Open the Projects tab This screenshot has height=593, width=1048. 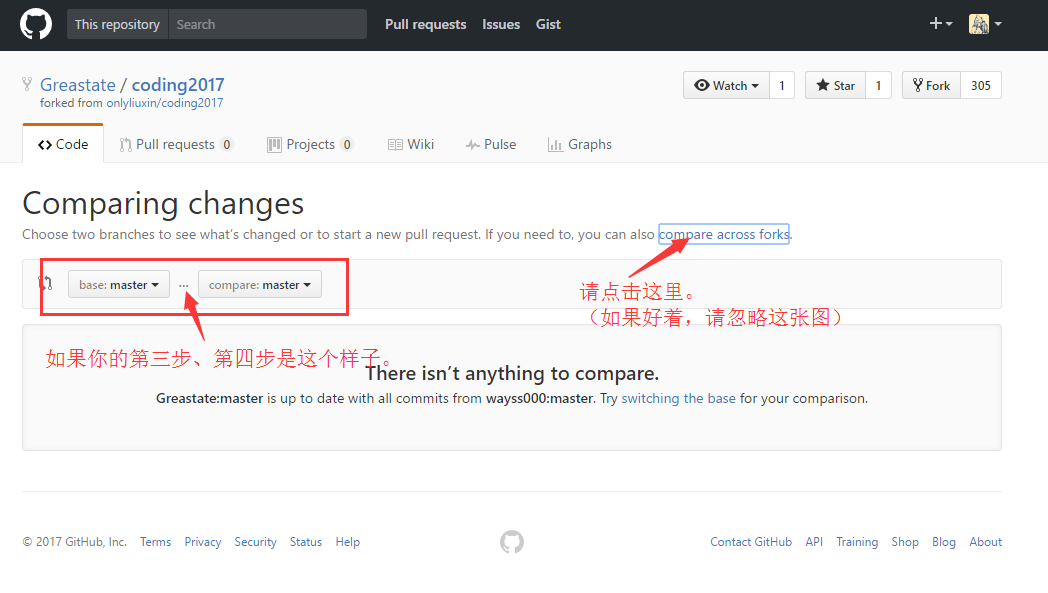[x=310, y=144]
